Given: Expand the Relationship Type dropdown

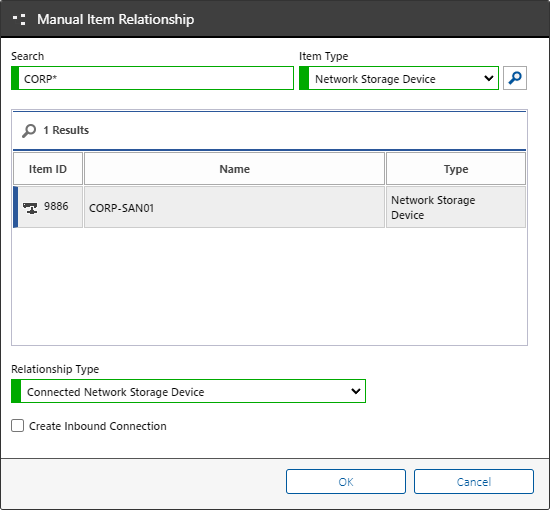Looking at the screenshot, I should pyautogui.click(x=188, y=391).
